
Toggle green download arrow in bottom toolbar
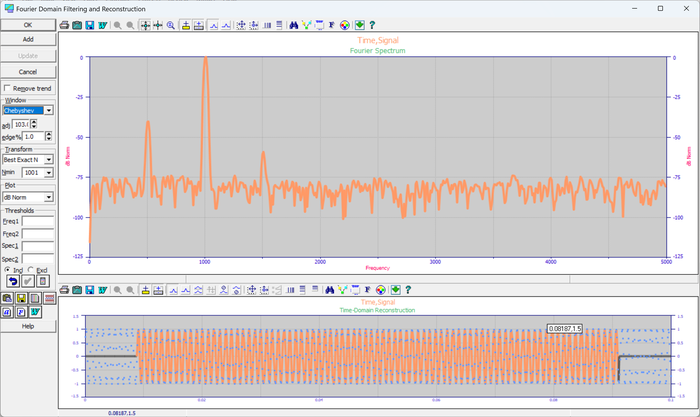(x=396, y=290)
